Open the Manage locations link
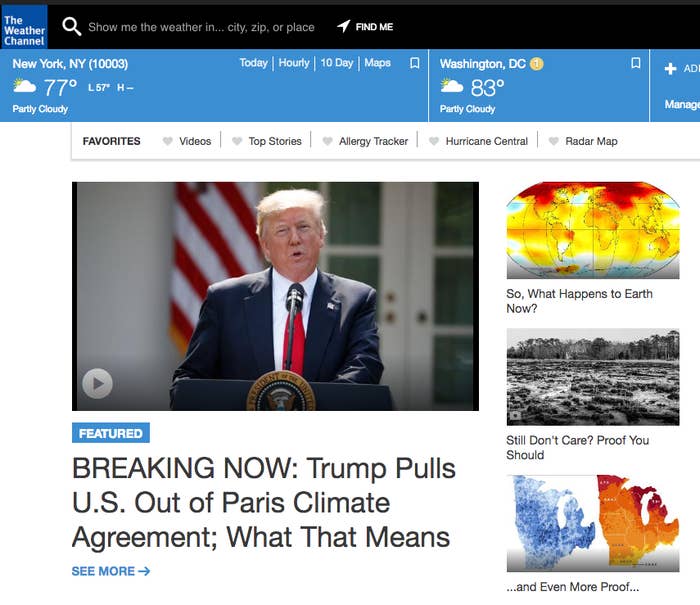Image resolution: width=700 pixels, height=605 pixels. pos(682,104)
